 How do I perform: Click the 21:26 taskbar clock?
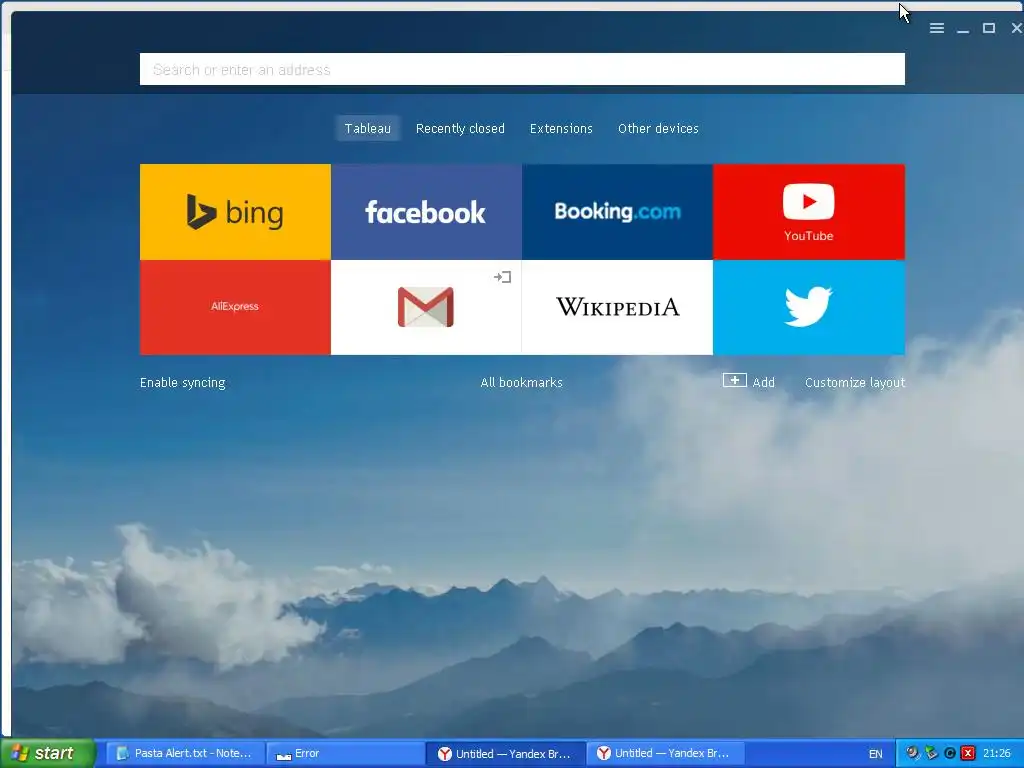coord(997,754)
